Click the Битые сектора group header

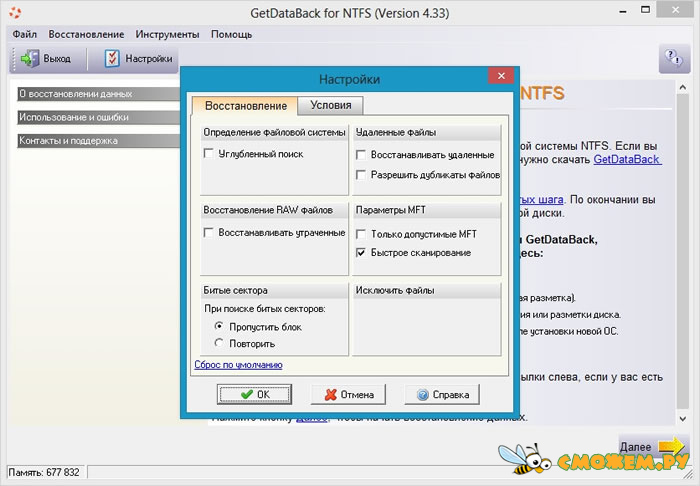274,290
